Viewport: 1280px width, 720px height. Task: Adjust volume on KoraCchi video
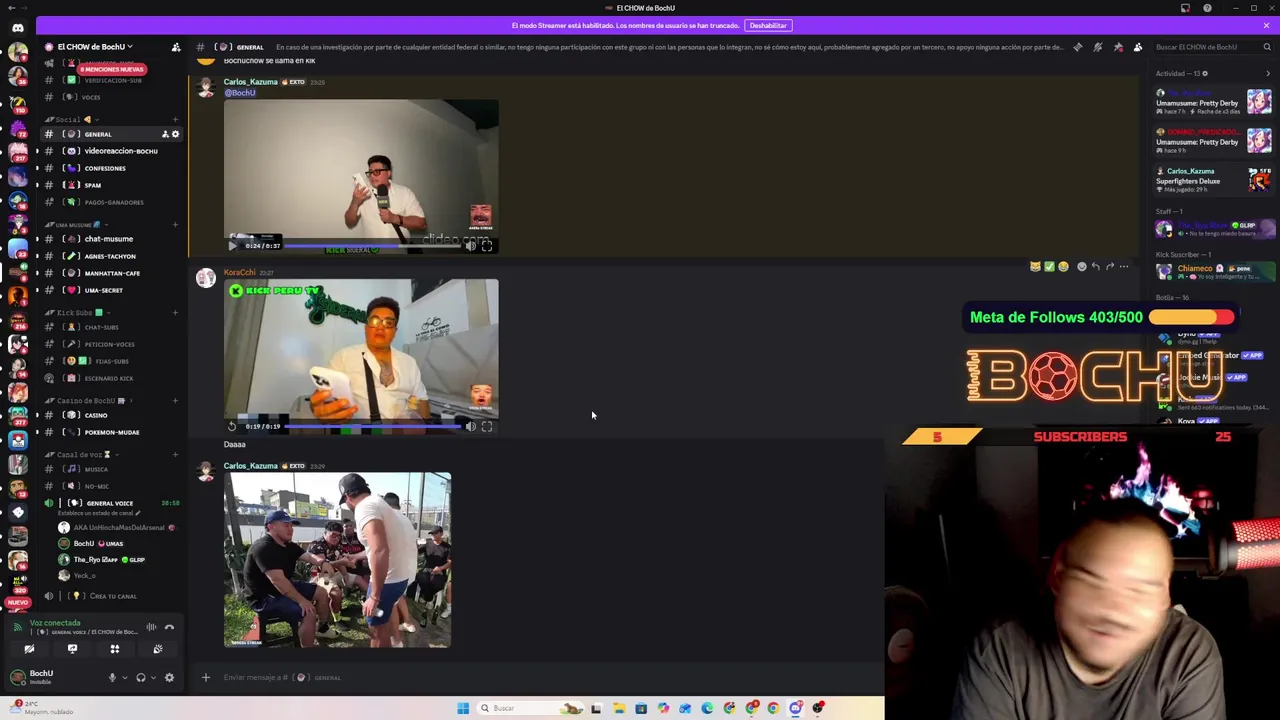470,427
